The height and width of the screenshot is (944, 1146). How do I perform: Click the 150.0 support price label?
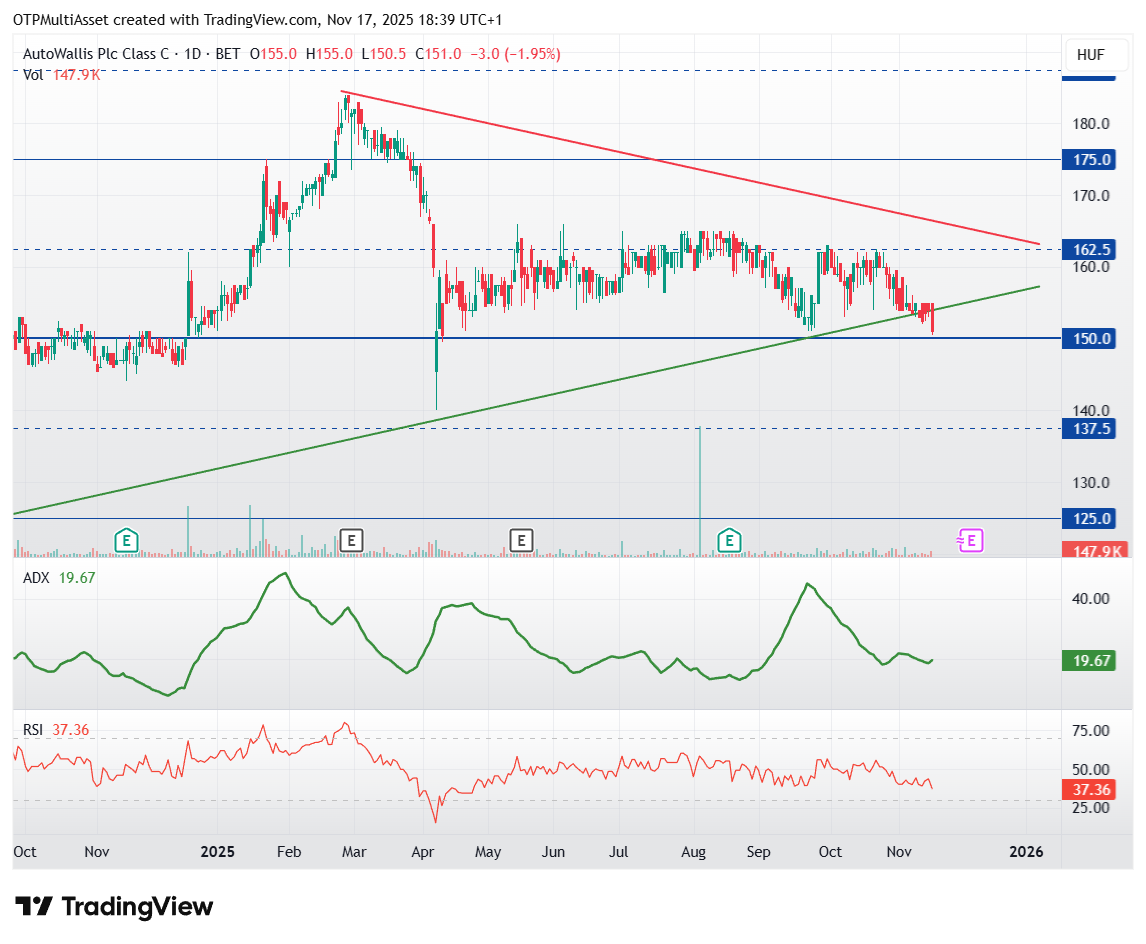point(1090,339)
